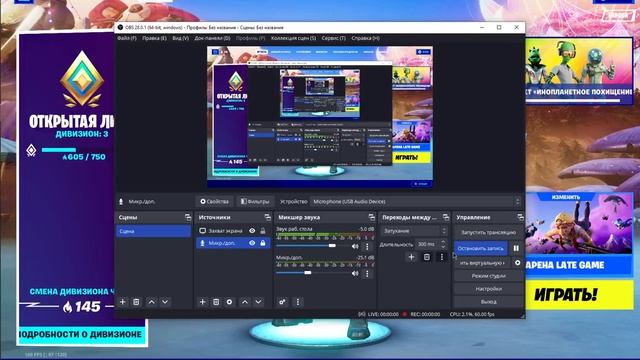Open the Правка menu
This screenshot has height=360, width=640.
pos(154,38)
